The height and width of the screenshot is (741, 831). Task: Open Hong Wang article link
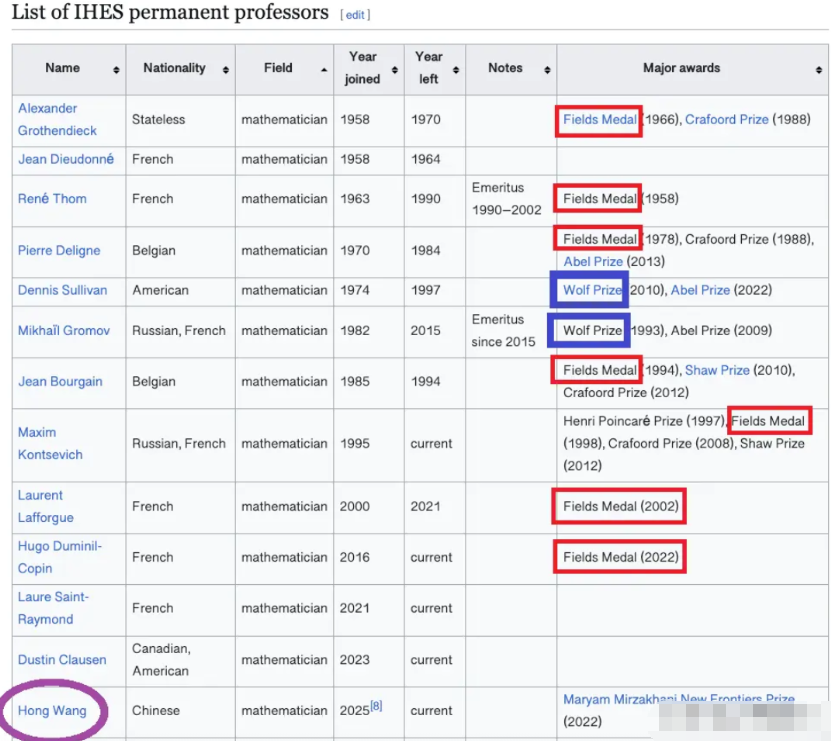click(x=52, y=710)
